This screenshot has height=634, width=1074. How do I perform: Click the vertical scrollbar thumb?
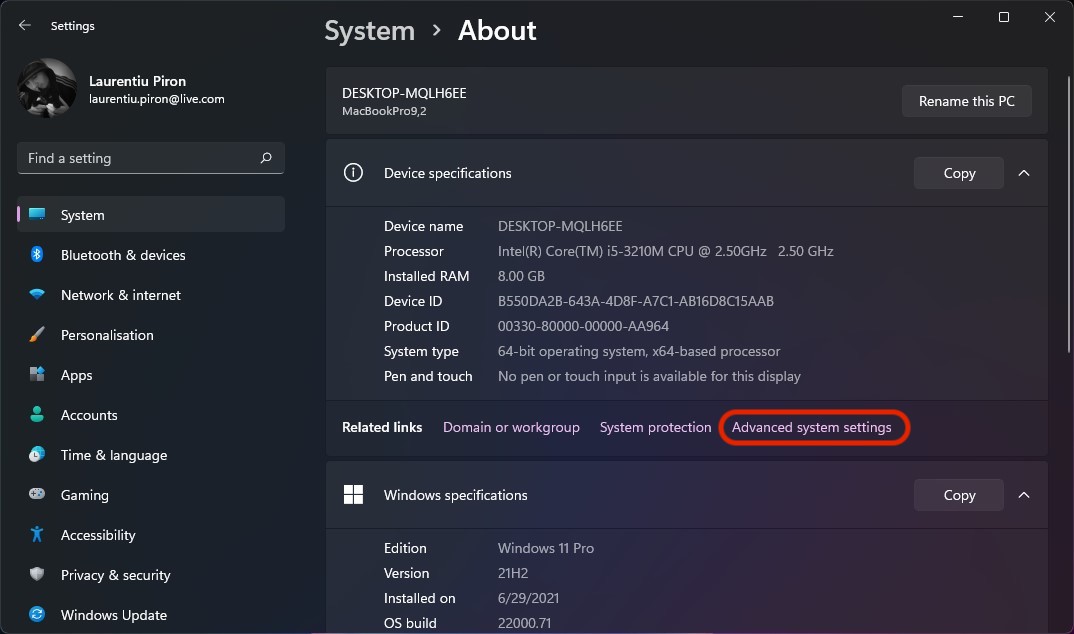pos(1069,216)
